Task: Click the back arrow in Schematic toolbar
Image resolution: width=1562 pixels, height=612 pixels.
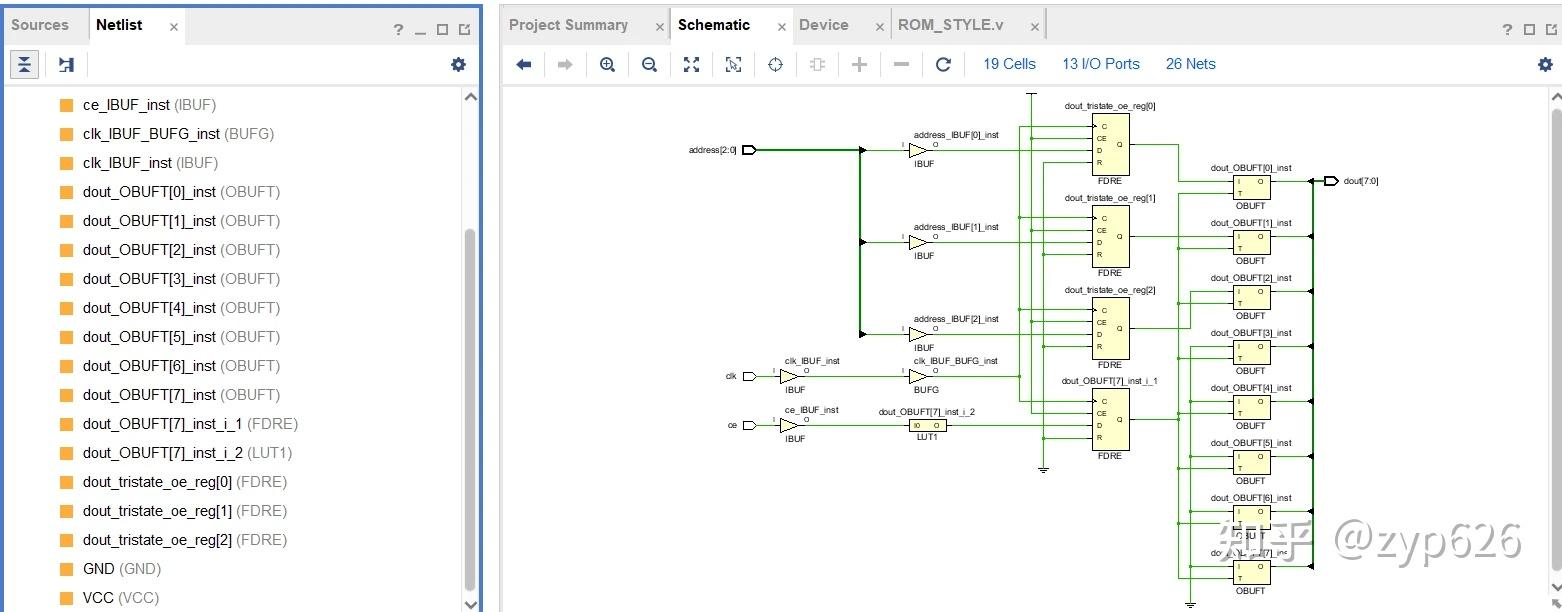Action: [x=523, y=64]
